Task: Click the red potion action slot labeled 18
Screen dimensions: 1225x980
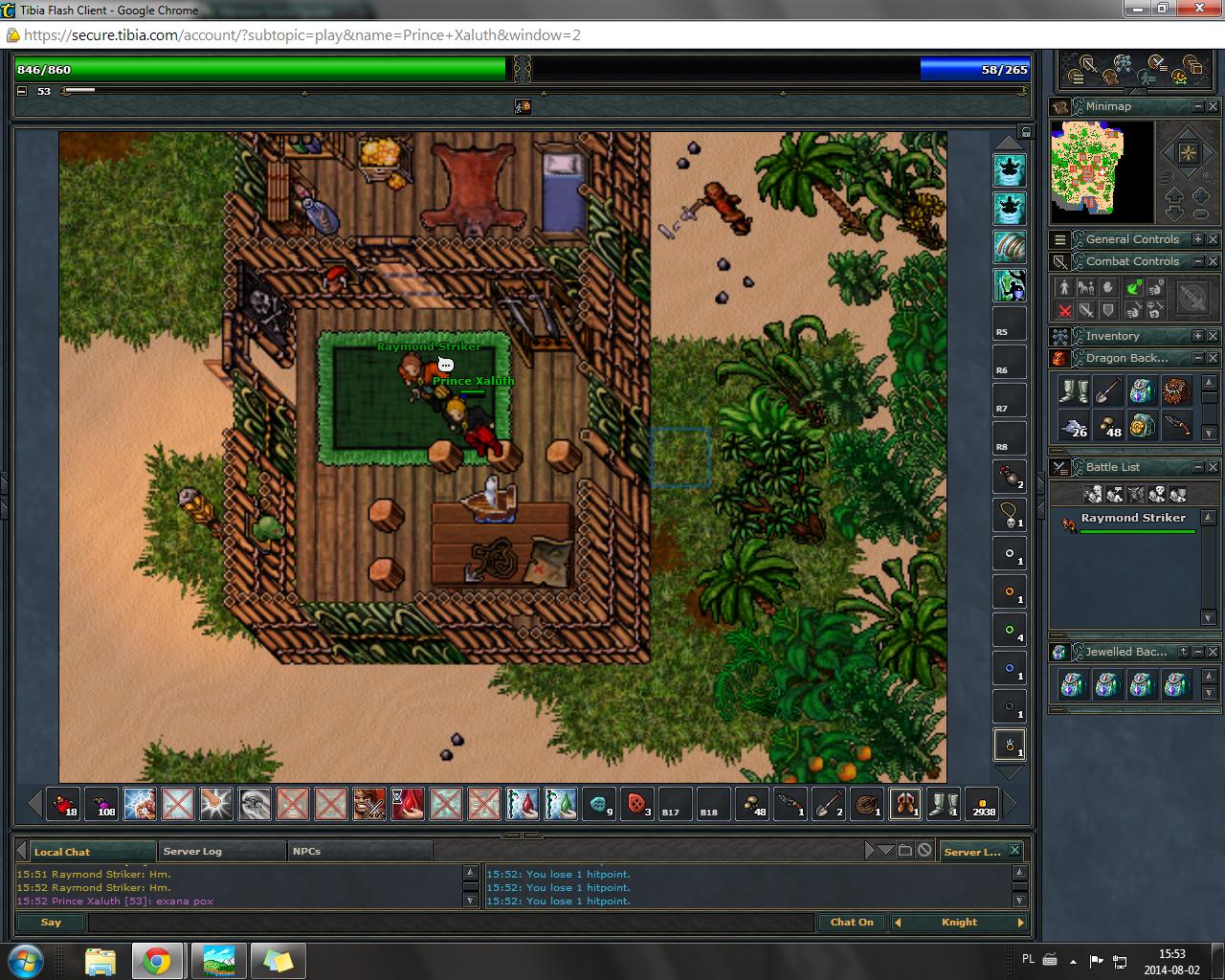Action: 64,805
